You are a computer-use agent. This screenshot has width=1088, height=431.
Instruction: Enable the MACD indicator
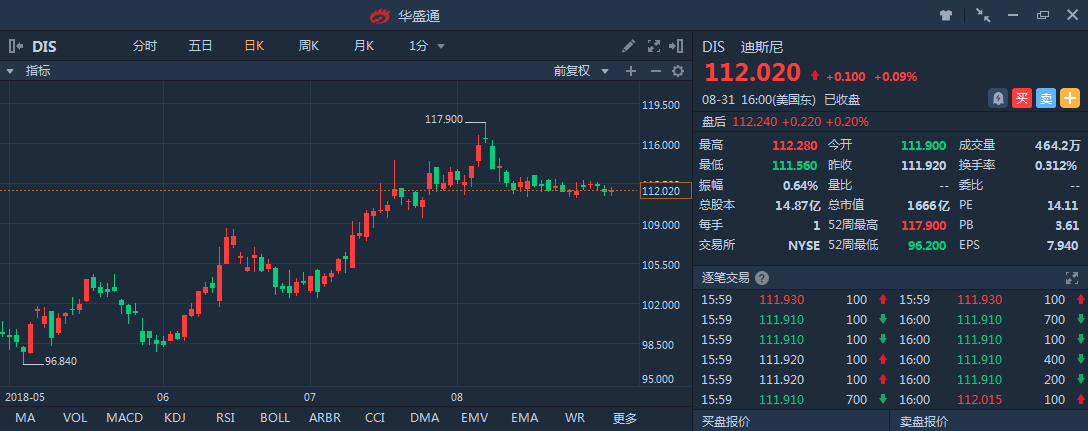click(125, 418)
